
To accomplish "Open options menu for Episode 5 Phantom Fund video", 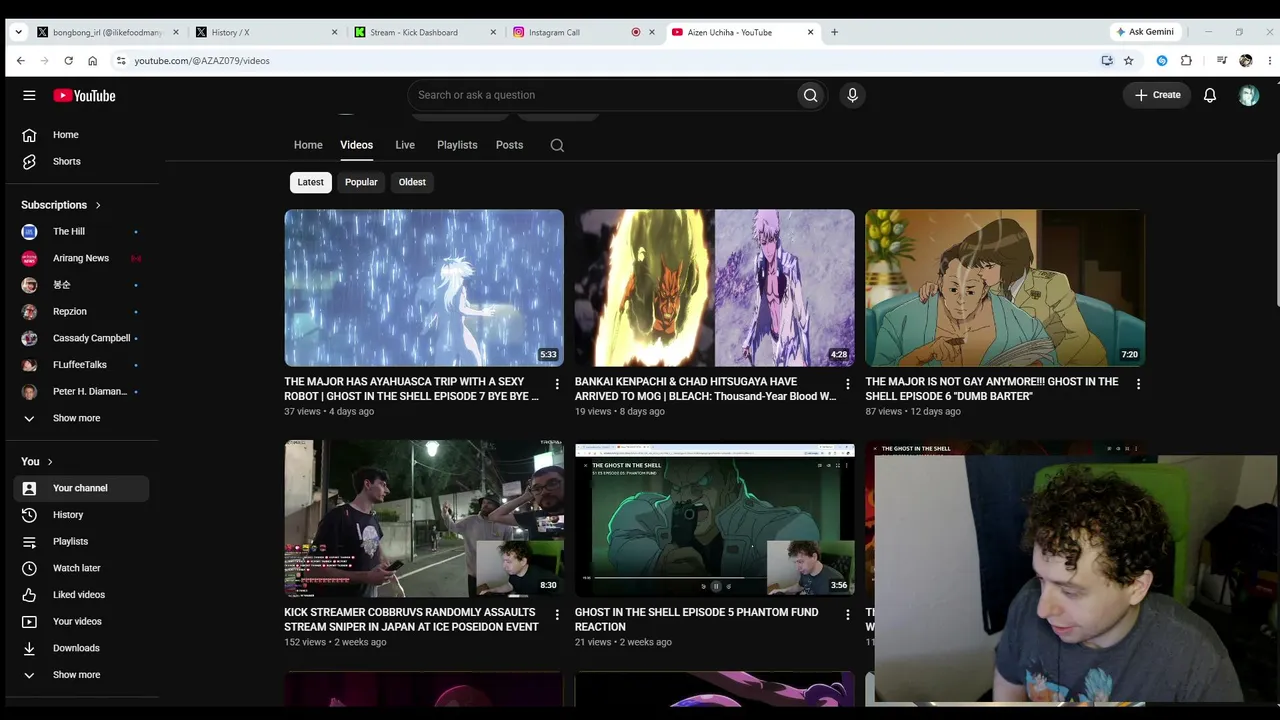I will [x=848, y=615].
